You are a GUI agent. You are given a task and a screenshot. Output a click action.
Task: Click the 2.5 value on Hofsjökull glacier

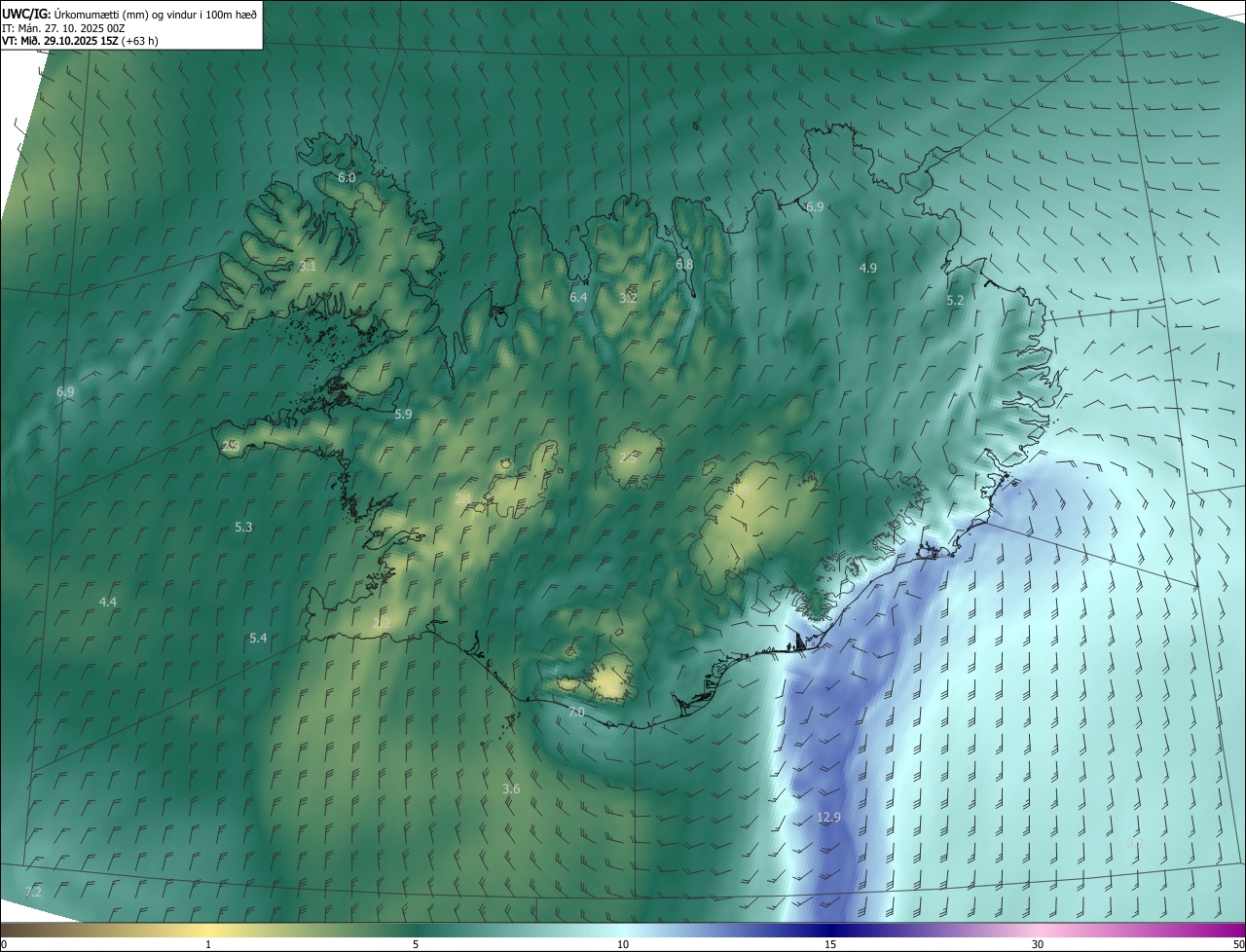point(629,457)
